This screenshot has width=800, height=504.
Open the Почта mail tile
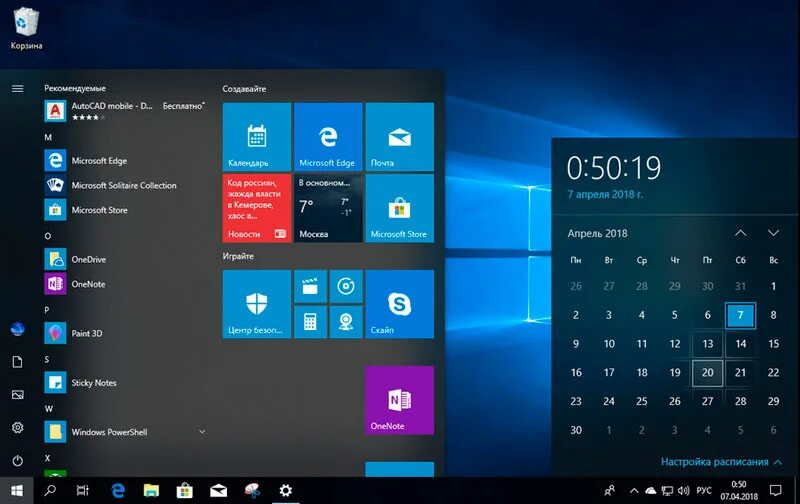(x=399, y=137)
